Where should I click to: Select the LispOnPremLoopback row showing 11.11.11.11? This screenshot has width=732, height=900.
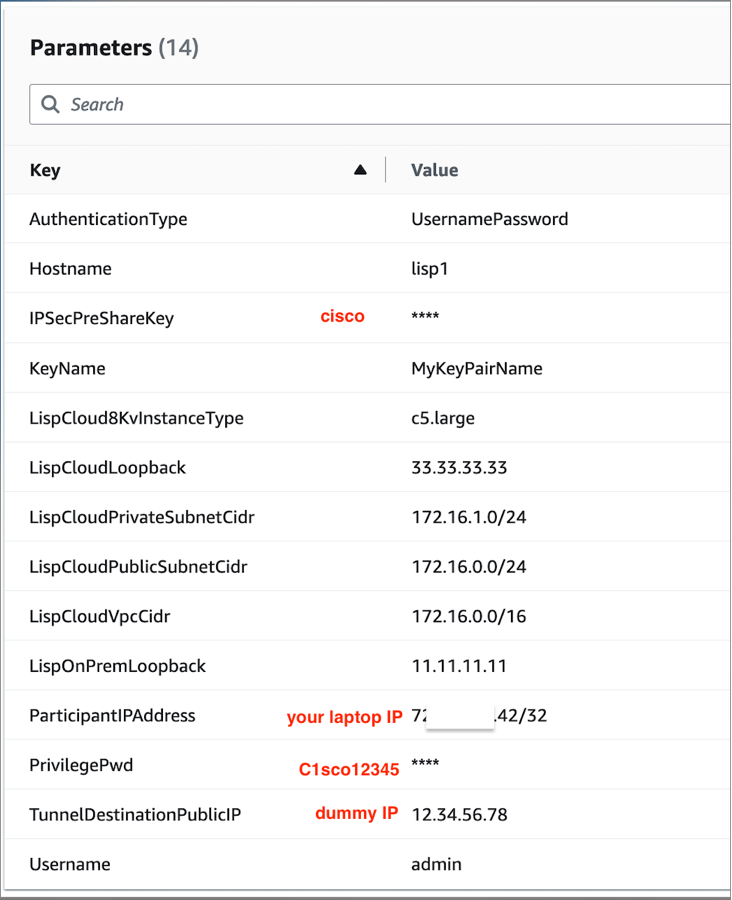(x=300, y=666)
